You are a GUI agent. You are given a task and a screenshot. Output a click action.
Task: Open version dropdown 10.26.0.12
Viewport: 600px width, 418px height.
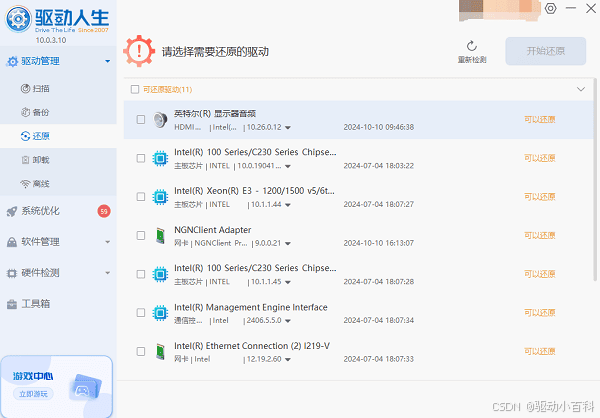(x=288, y=128)
